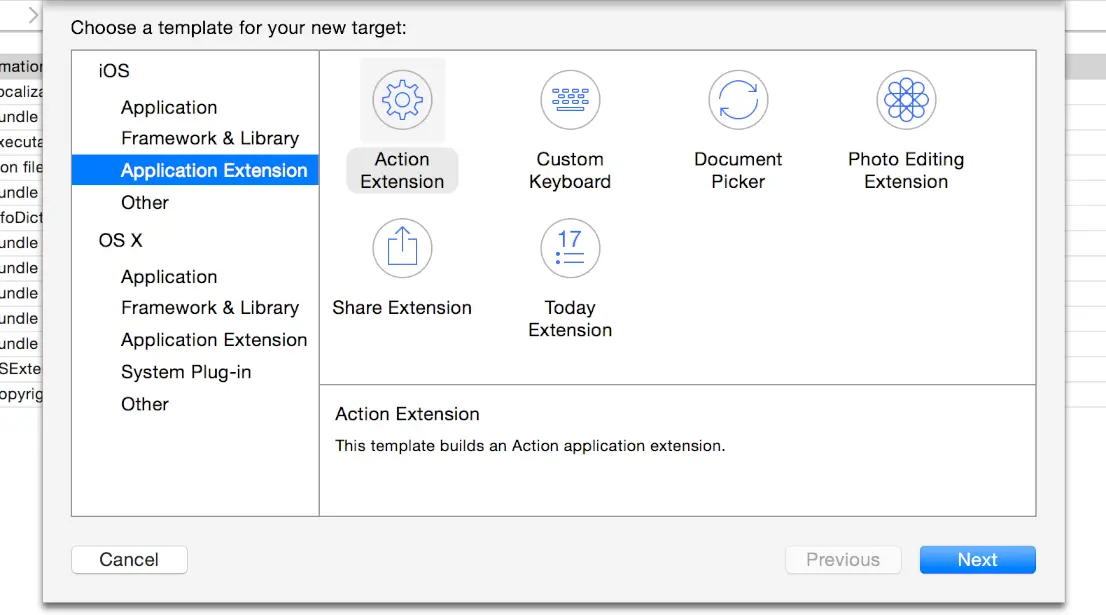Click the Next button
Viewport: 1106px width, 615px height.
(977, 559)
